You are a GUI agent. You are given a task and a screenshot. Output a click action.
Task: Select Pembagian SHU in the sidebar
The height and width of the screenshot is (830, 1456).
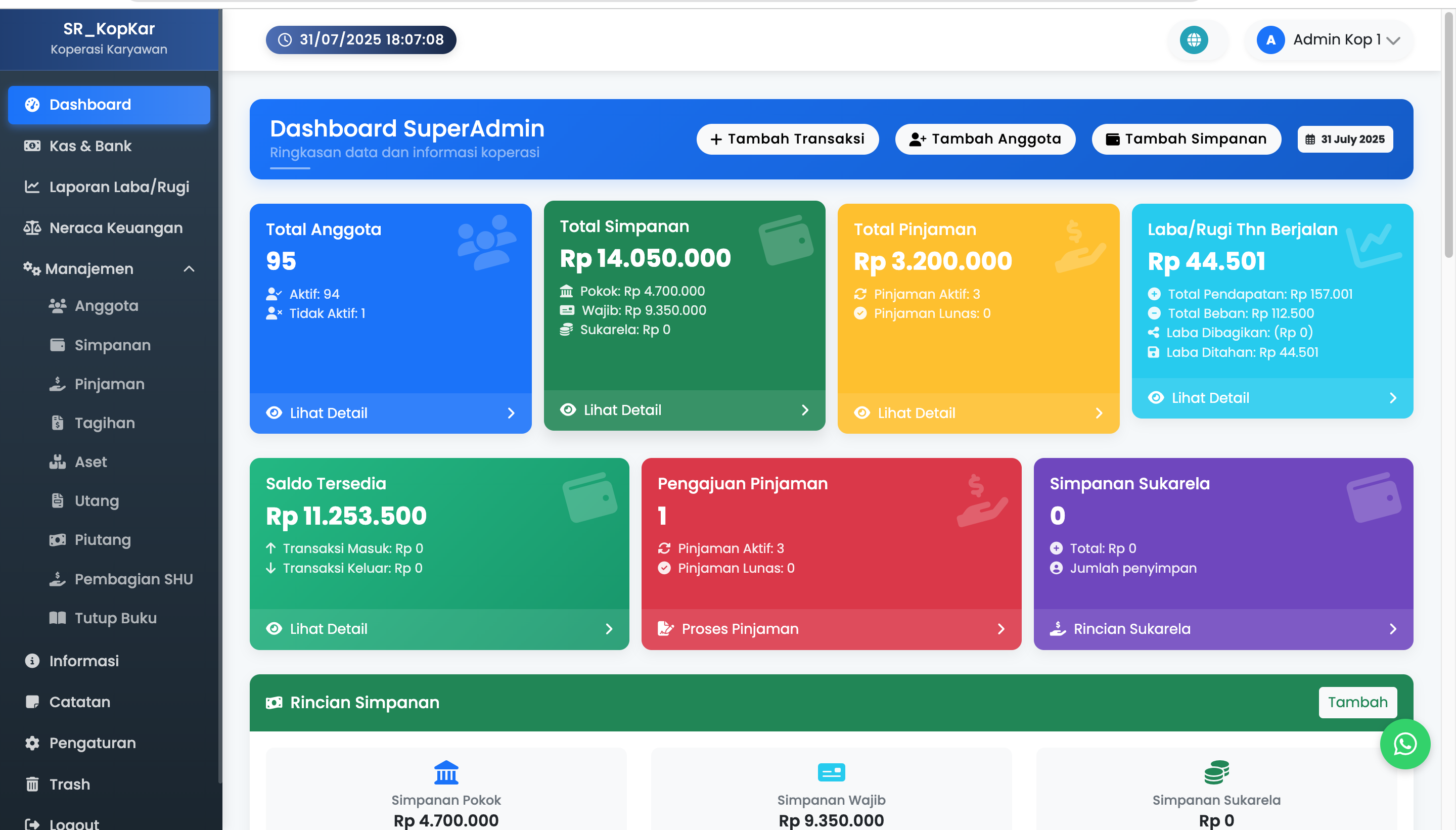pos(133,579)
